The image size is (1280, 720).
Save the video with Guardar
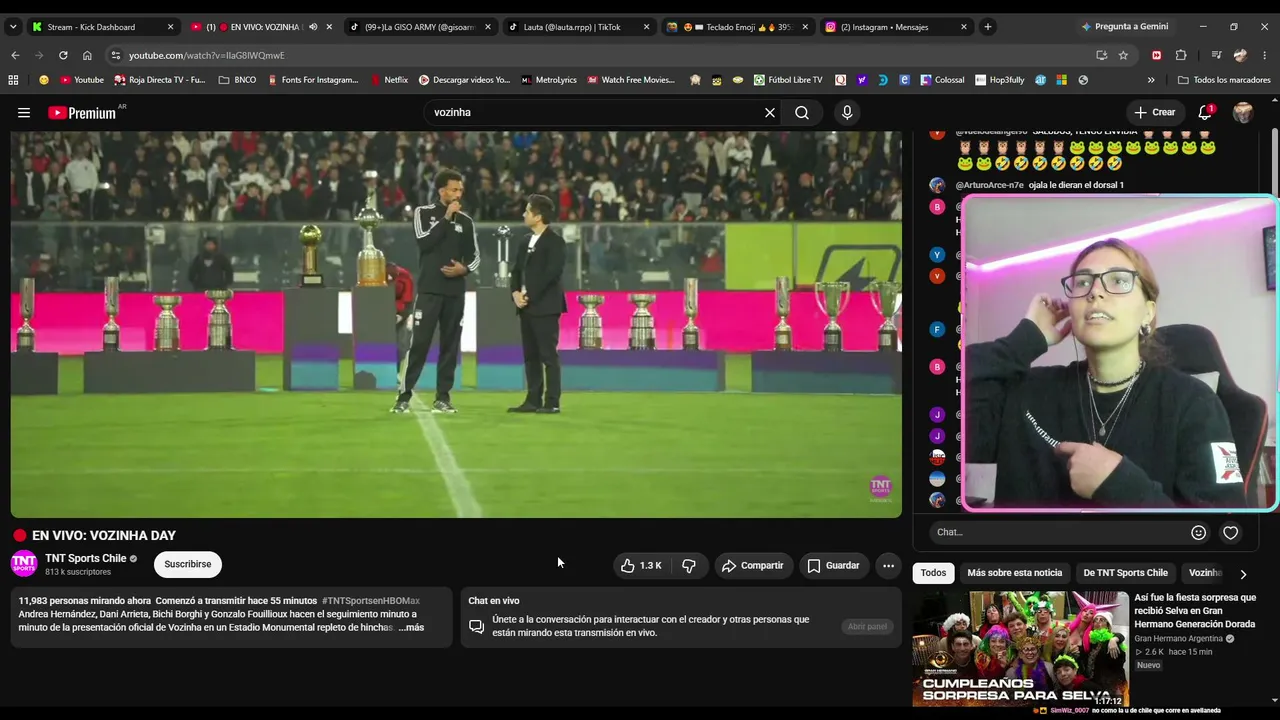(x=833, y=565)
